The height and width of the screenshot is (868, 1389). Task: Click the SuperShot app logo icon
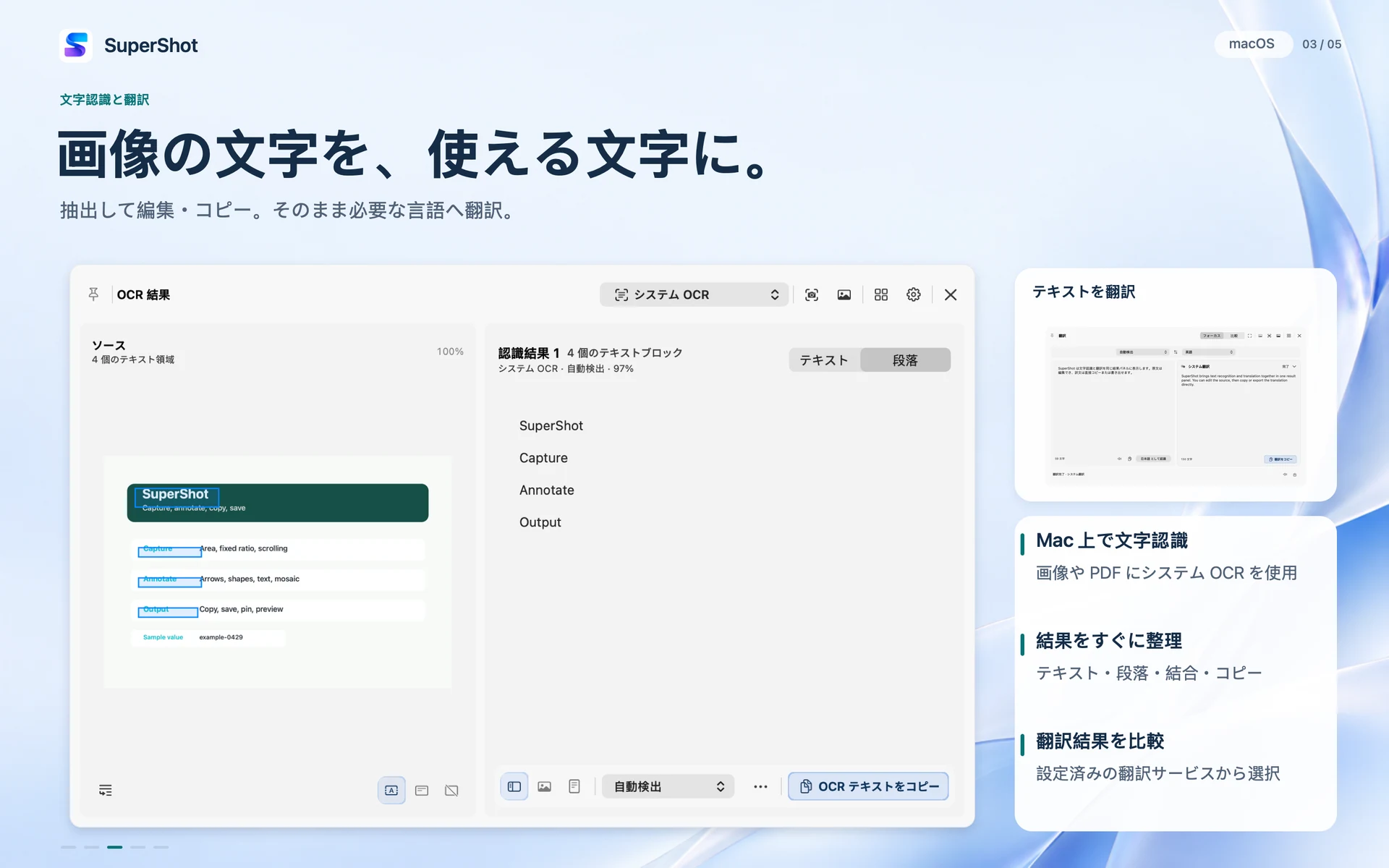click(75, 46)
